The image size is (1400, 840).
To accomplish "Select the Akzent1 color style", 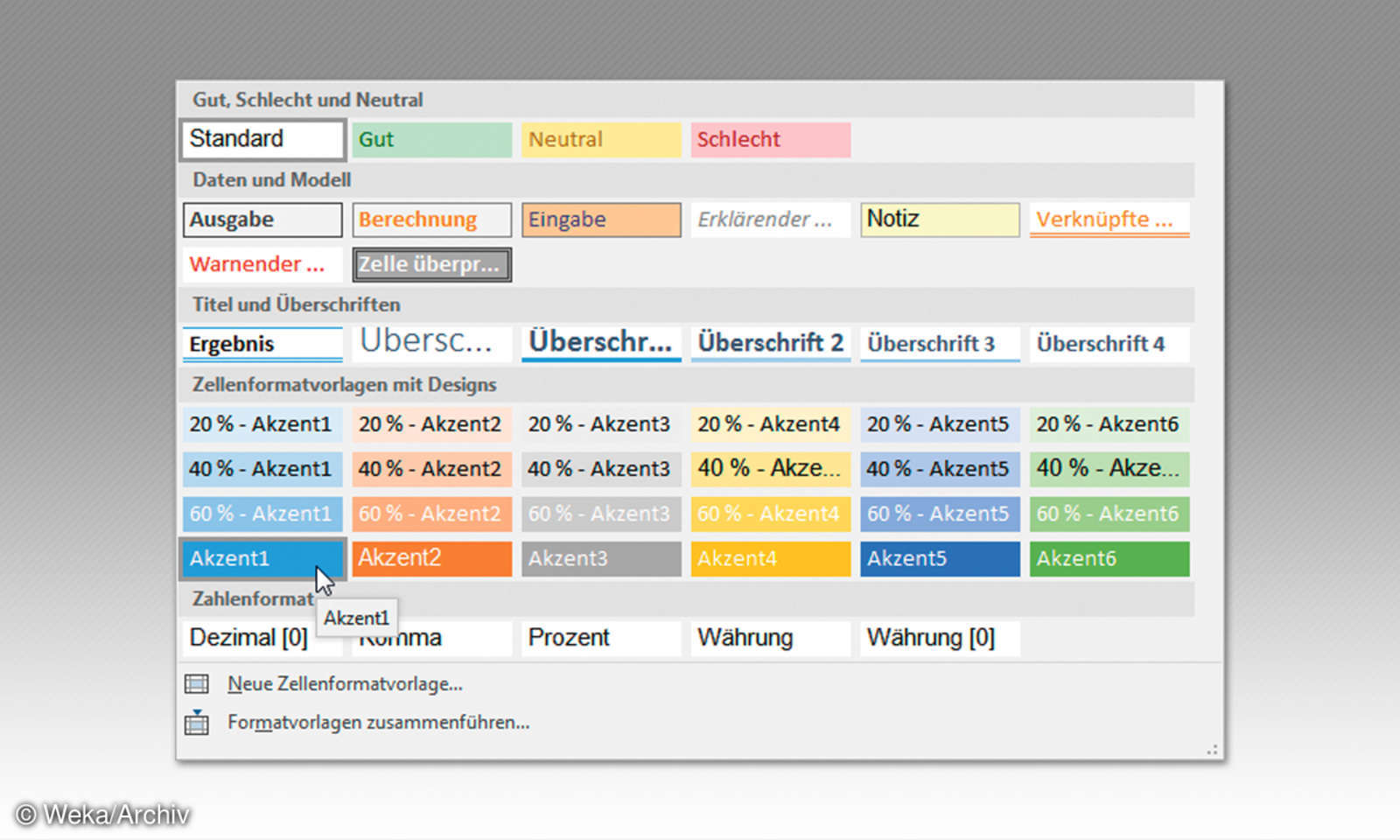I will point(261,558).
